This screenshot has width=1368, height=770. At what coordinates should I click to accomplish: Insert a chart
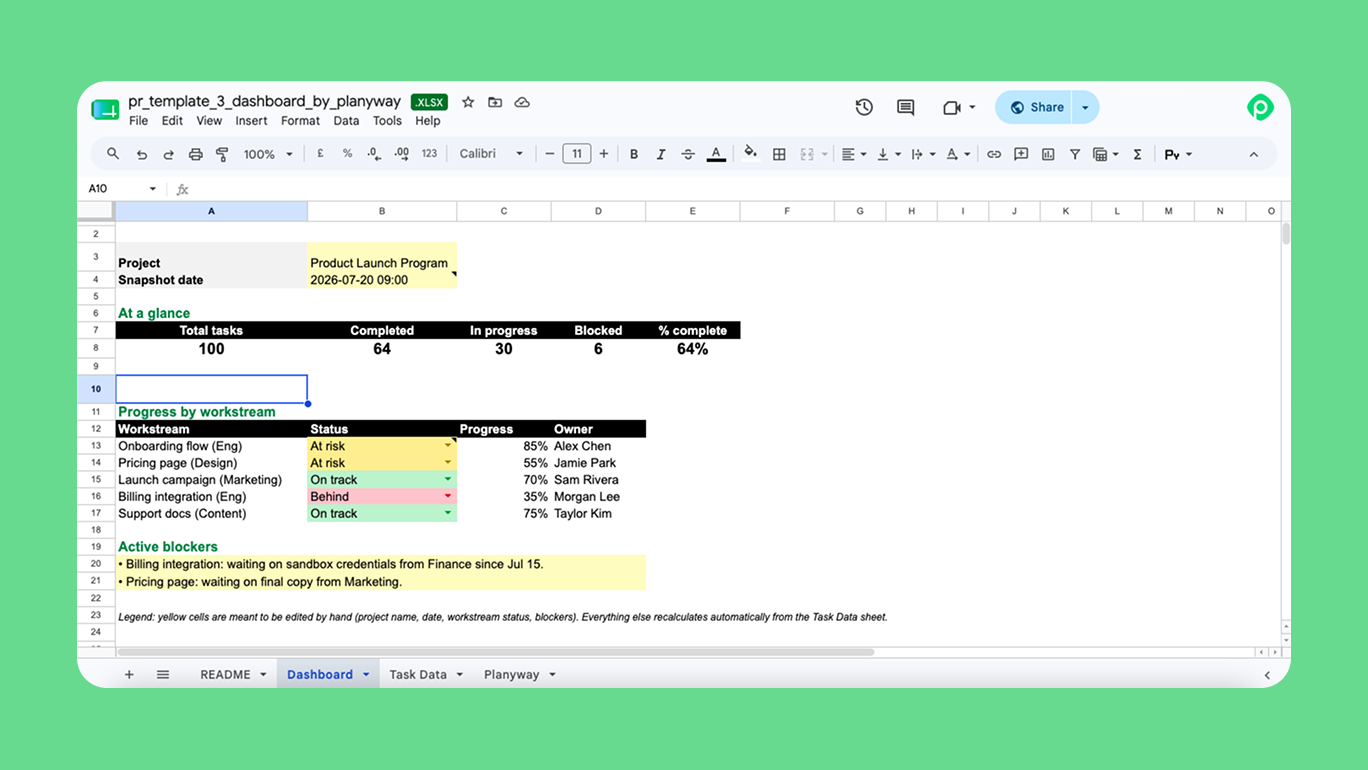coord(1048,154)
